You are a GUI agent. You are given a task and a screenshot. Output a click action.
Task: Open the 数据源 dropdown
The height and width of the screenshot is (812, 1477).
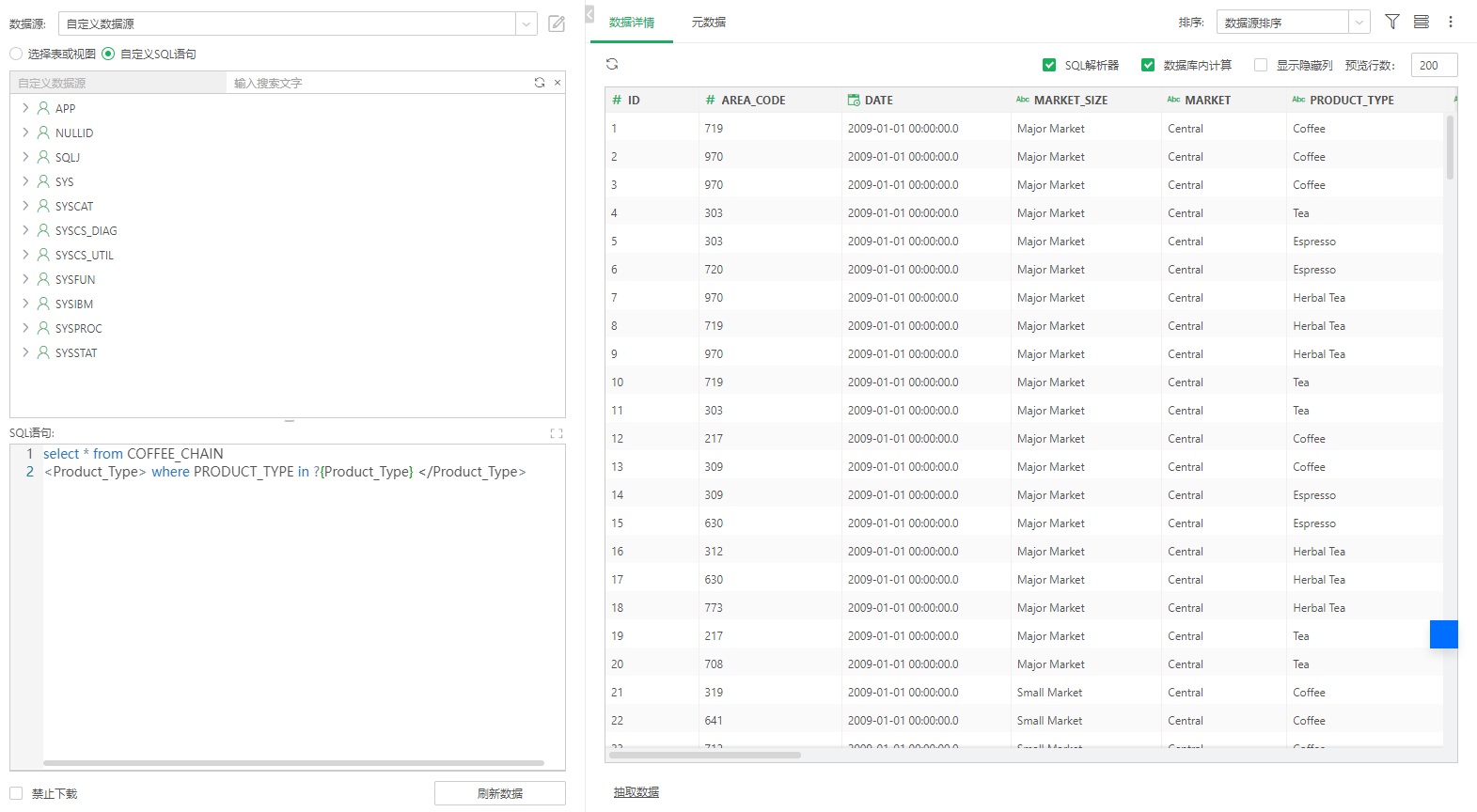click(526, 23)
